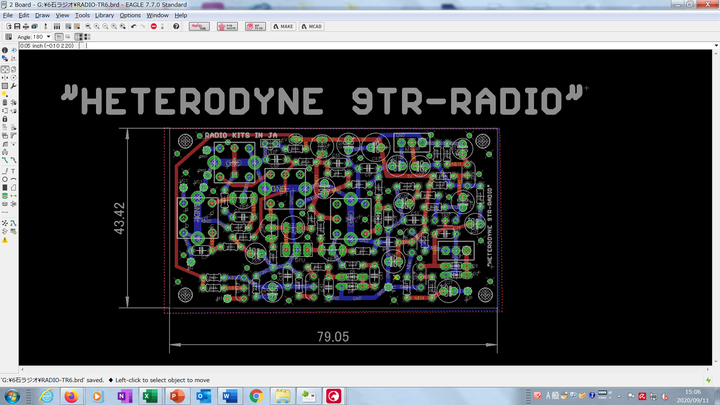Open Word from the taskbar
This screenshot has height=405, width=720.
[x=230, y=396]
